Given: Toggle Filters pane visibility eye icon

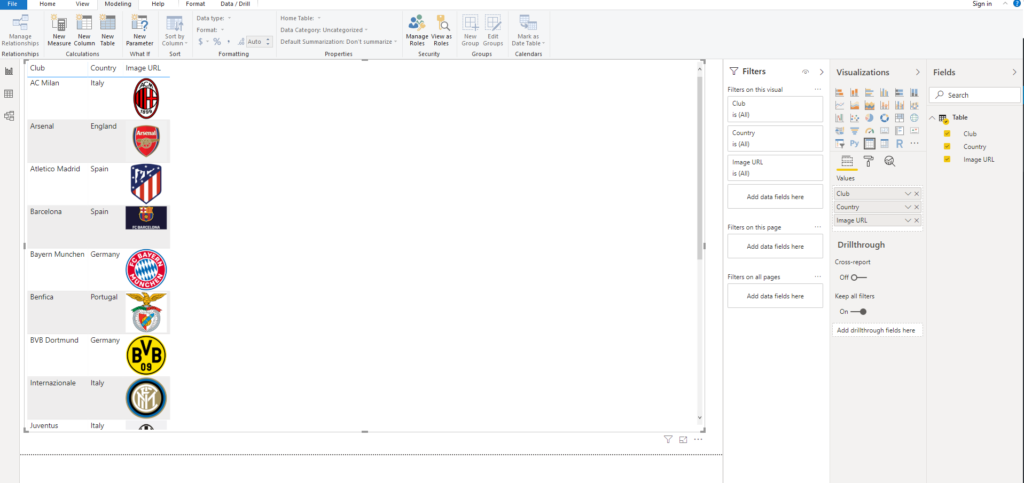Looking at the screenshot, I should coord(805,72).
